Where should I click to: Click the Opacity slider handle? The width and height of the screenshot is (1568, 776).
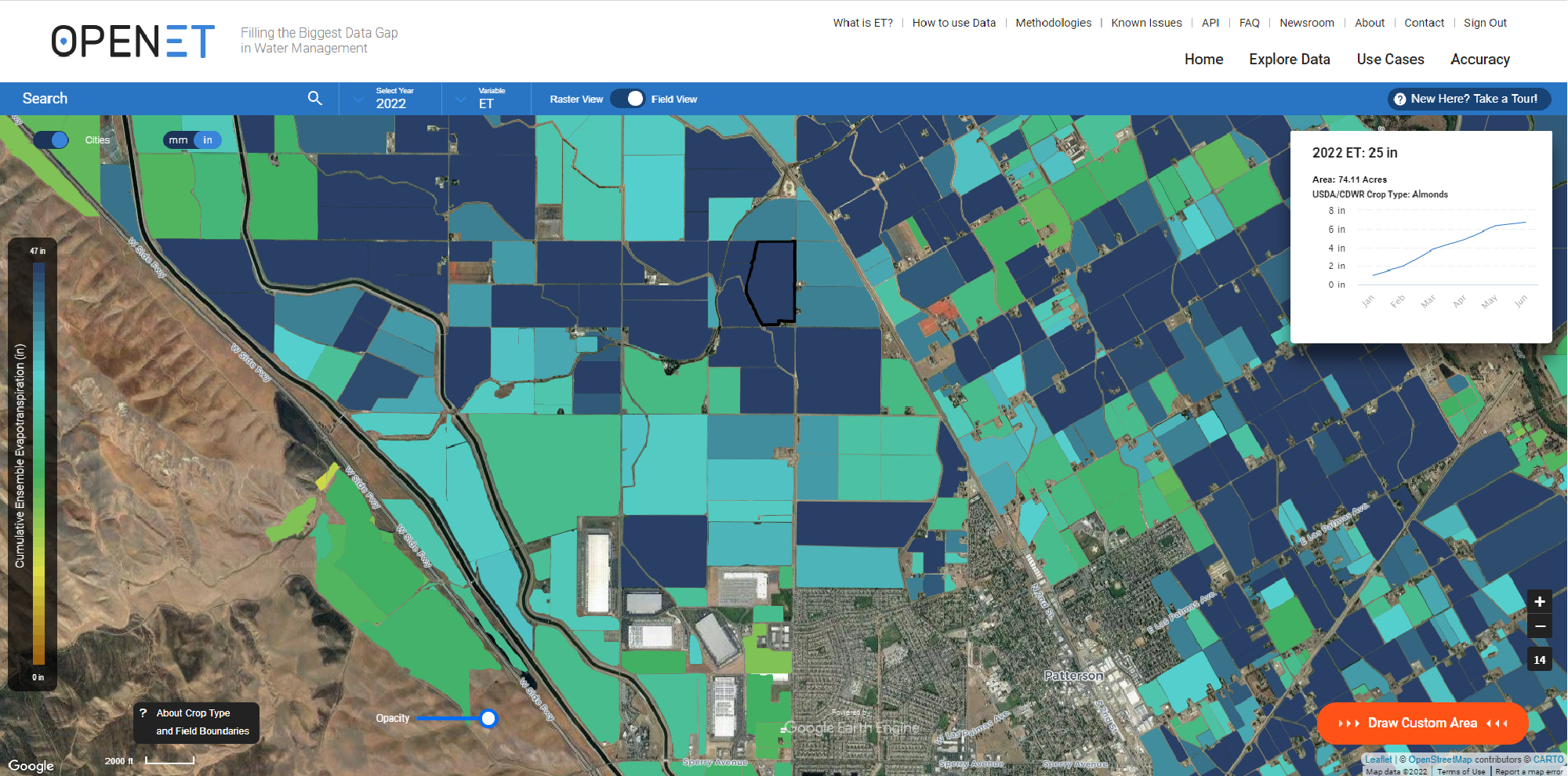(x=488, y=718)
